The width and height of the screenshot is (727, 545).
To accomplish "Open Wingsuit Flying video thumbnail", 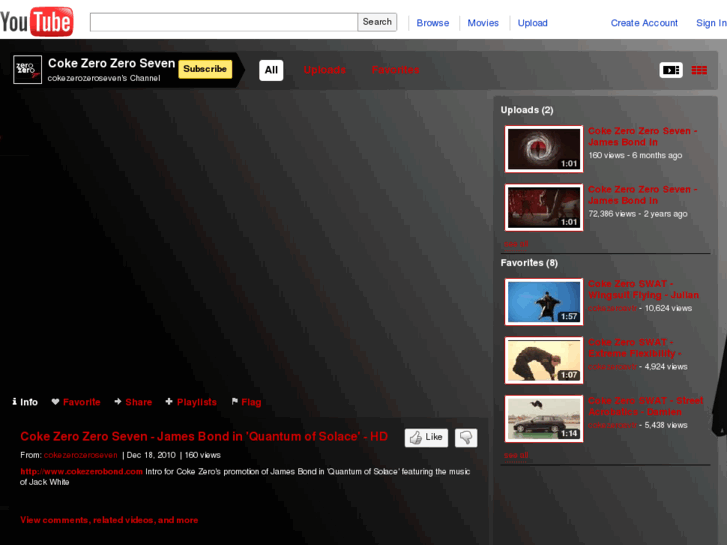I will tap(544, 302).
